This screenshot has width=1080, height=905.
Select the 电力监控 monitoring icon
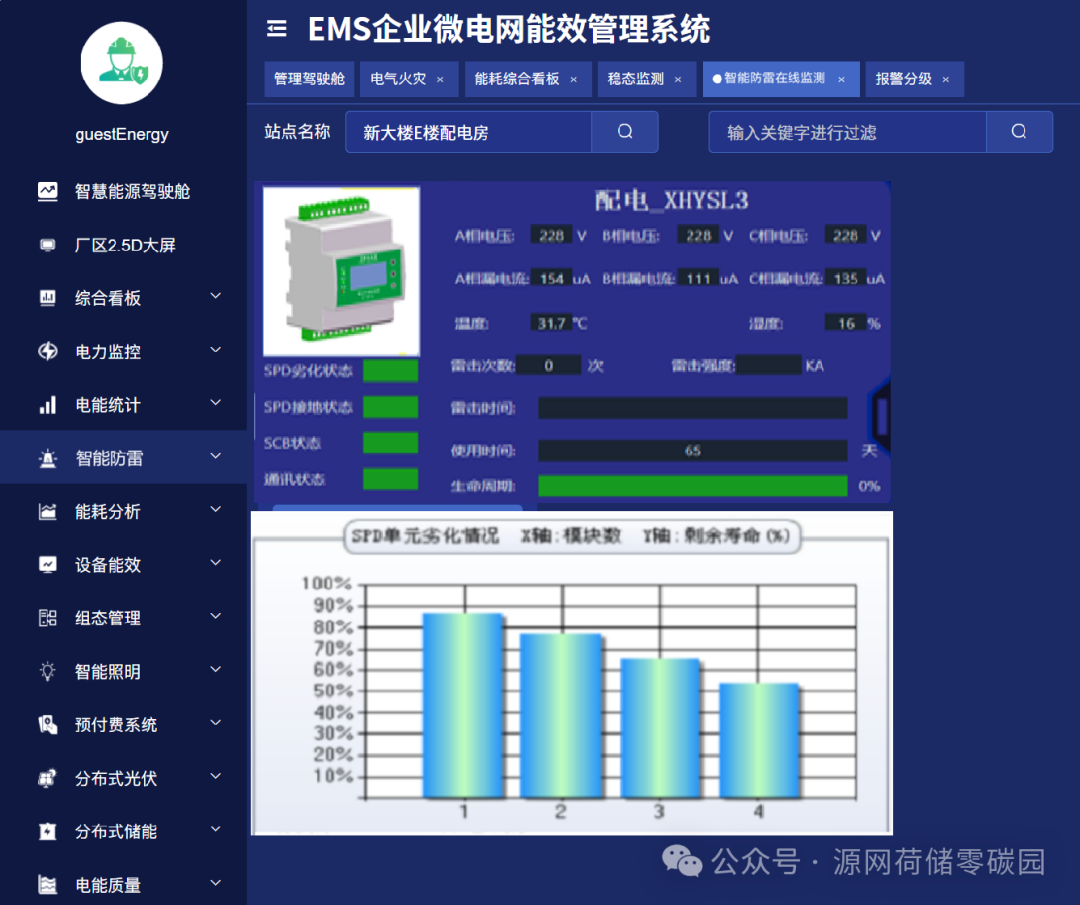pyautogui.click(x=46, y=351)
